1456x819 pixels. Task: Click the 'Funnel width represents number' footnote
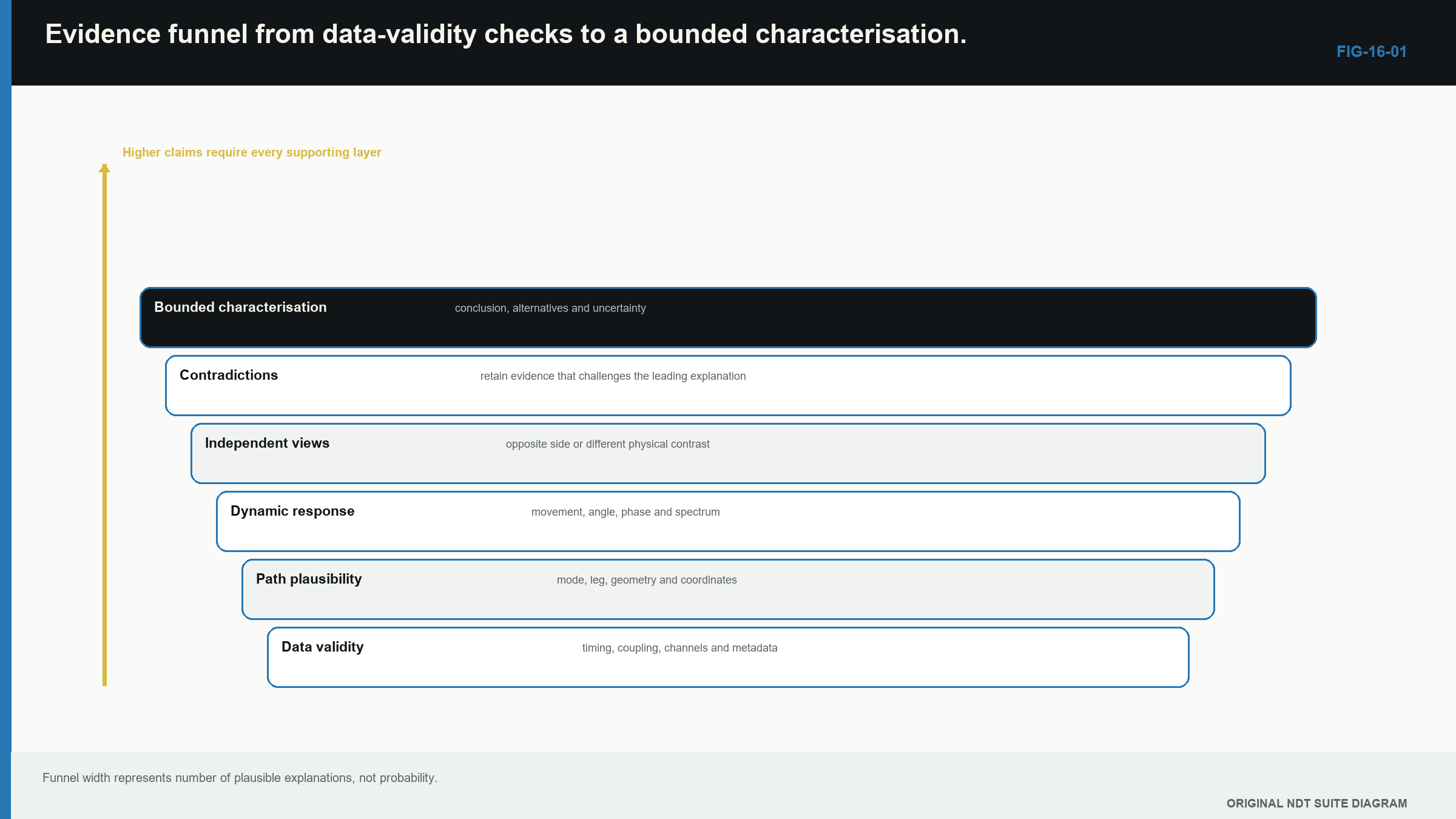tap(240, 778)
